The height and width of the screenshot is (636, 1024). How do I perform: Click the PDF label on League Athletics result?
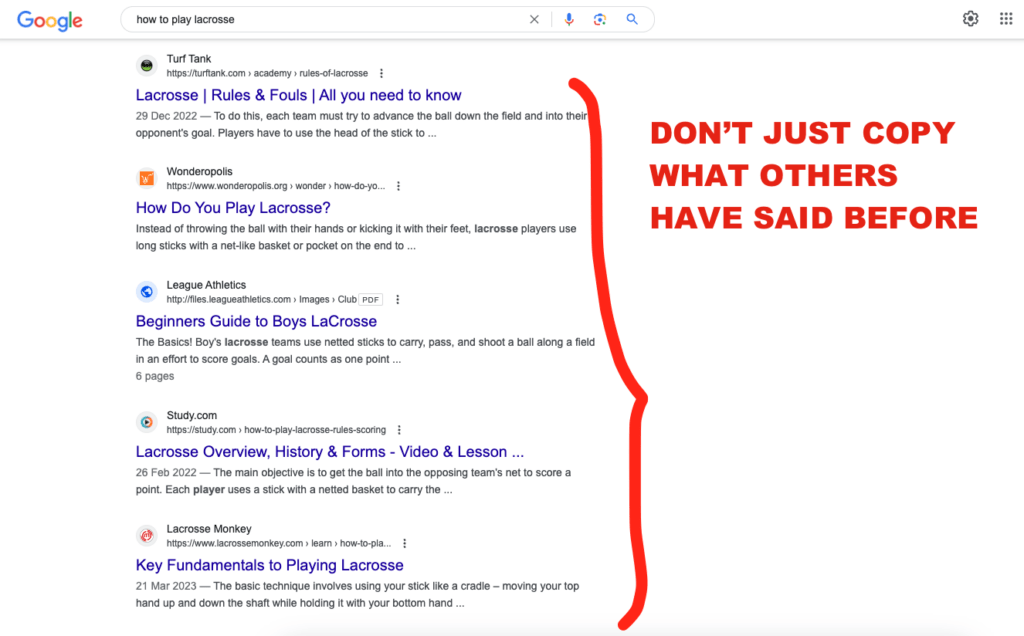(x=370, y=300)
